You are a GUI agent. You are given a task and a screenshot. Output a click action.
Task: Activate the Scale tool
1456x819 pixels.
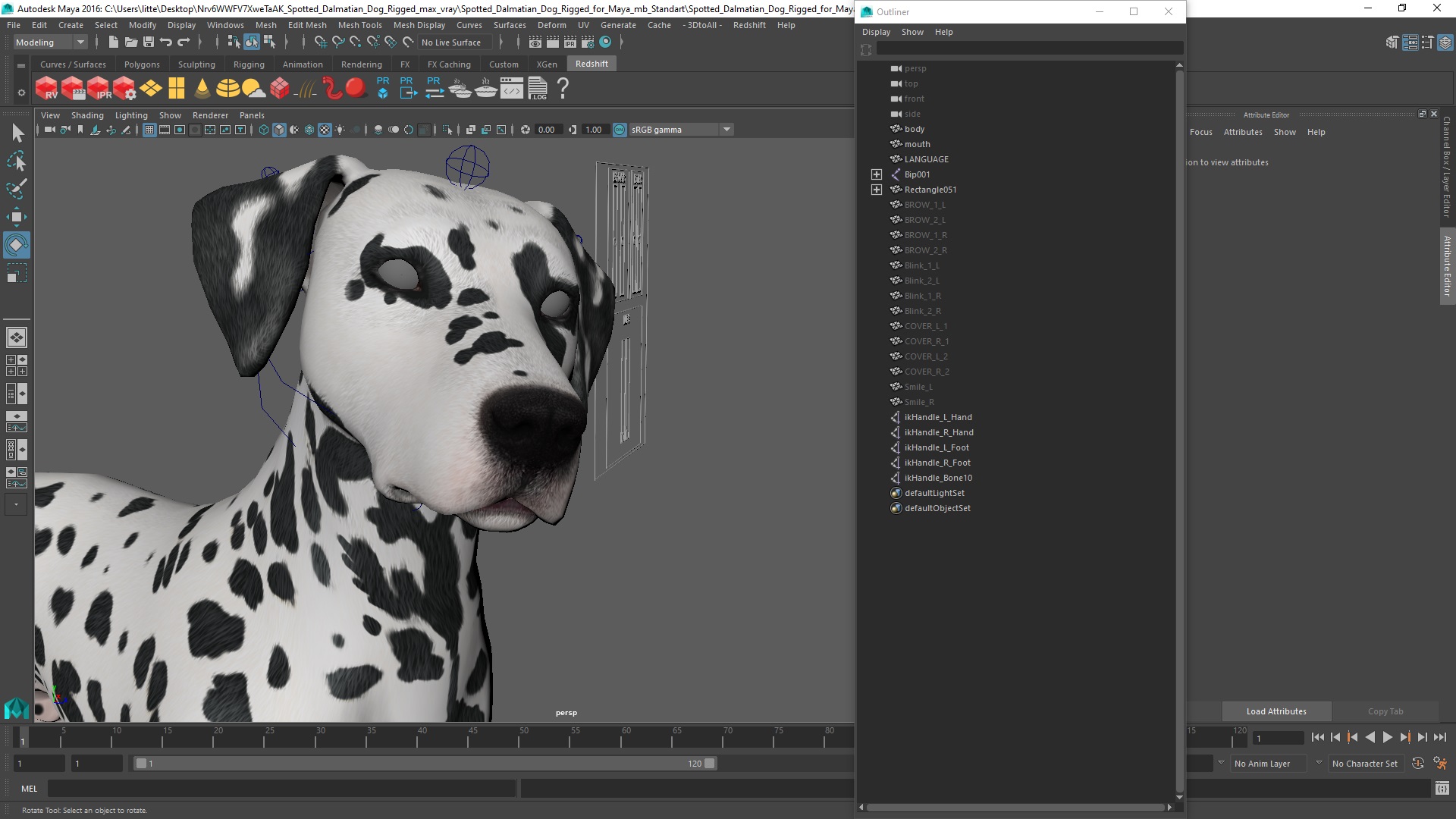click(x=17, y=273)
